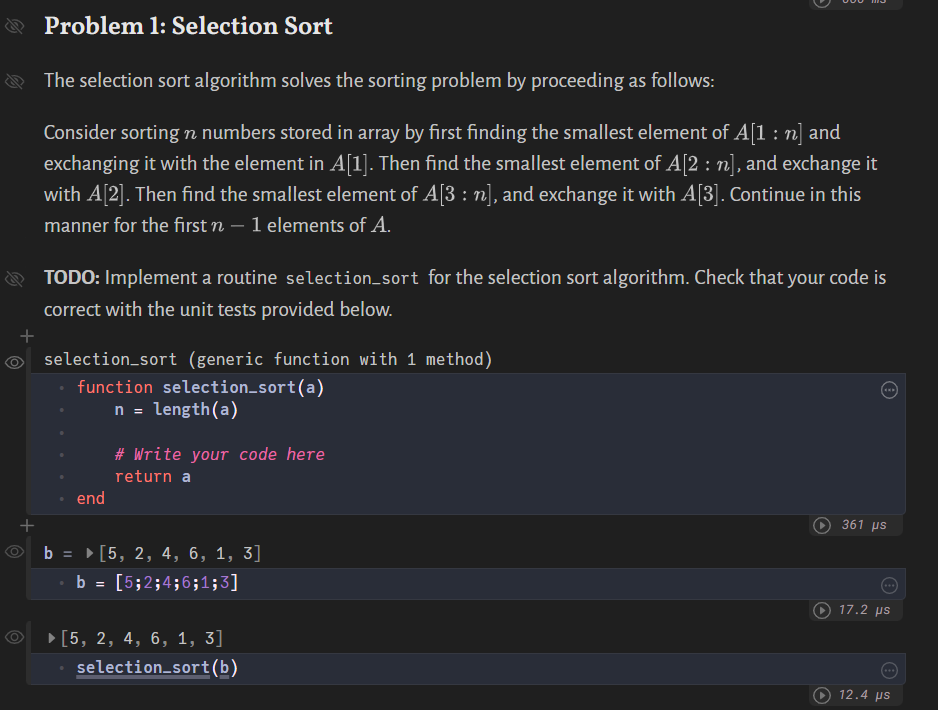Open actions menu for selection_sort(b) cell
This screenshot has height=710, width=938.
[888, 669]
